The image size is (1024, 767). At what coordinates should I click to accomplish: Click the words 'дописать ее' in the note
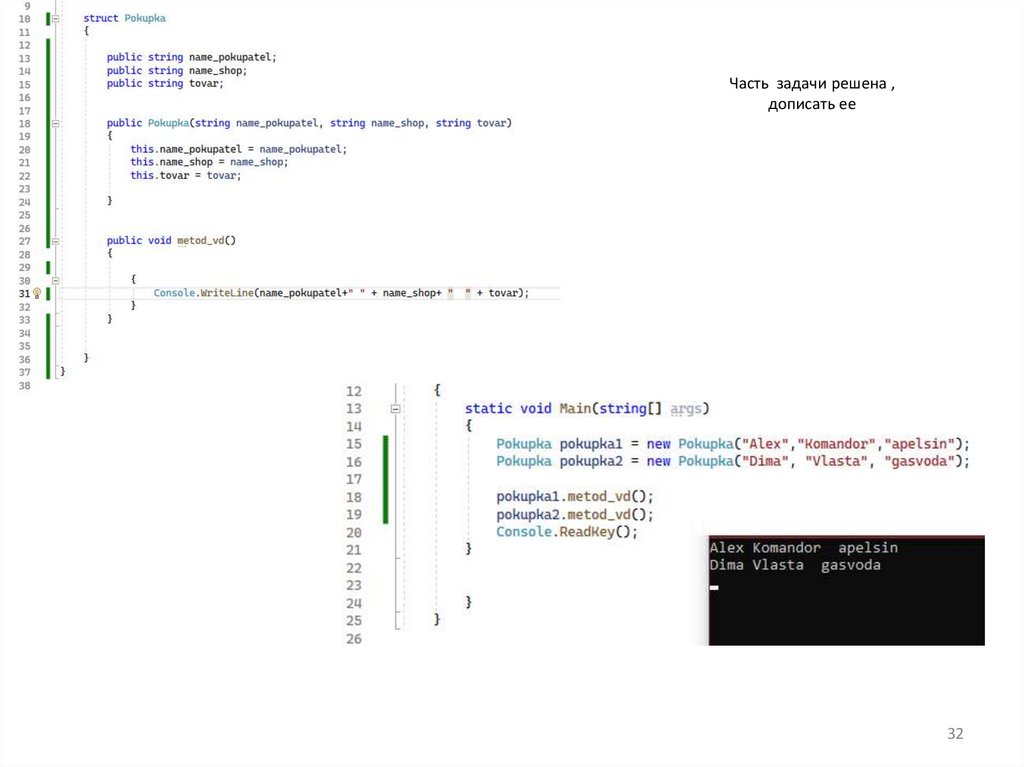click(x=812, y=105)
